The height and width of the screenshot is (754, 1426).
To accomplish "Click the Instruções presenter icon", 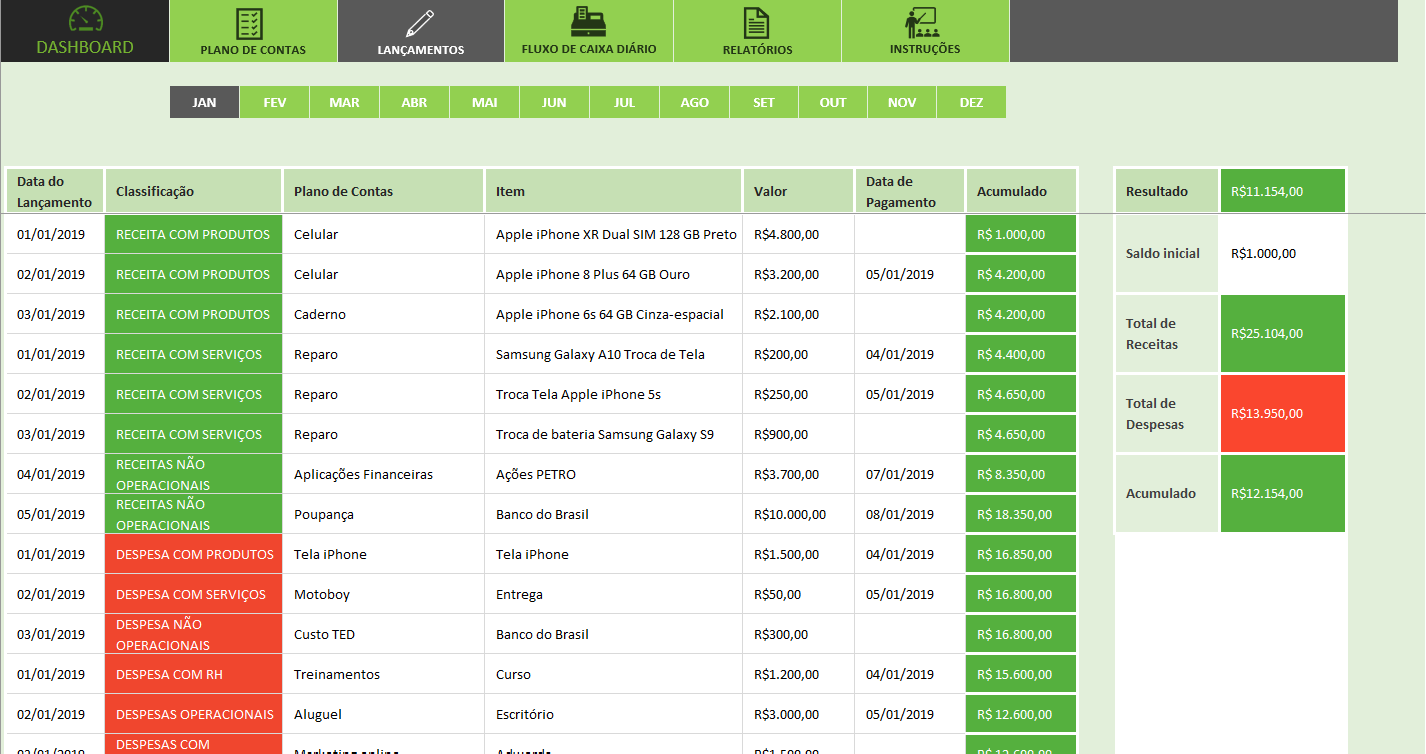I will pos(921,23).
